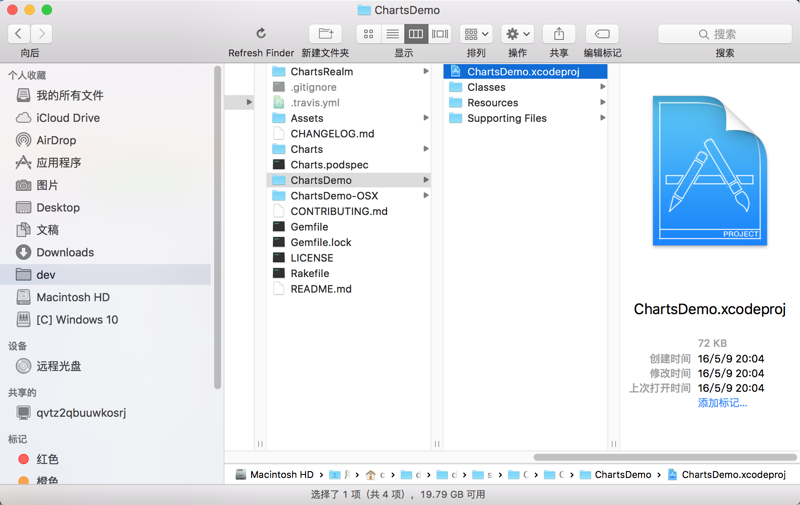Select CHANGELOG.md file
Image resolution: width=800 pixels, height=505 pixels.
click(x=349, y=134)
